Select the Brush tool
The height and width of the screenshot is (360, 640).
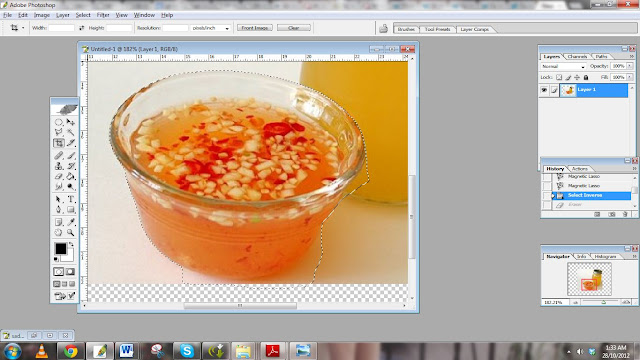pos(71,156)
